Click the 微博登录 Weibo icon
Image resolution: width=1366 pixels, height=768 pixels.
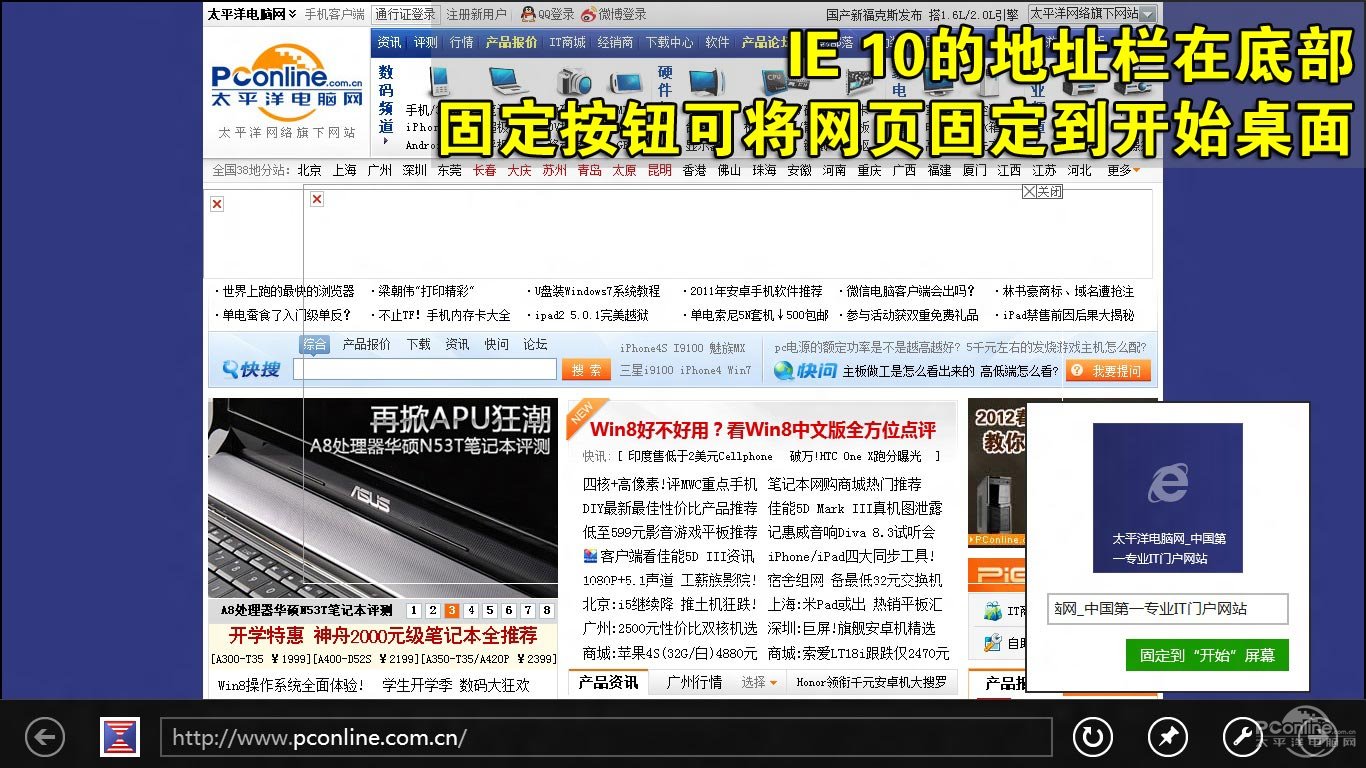tap(588, 14)
